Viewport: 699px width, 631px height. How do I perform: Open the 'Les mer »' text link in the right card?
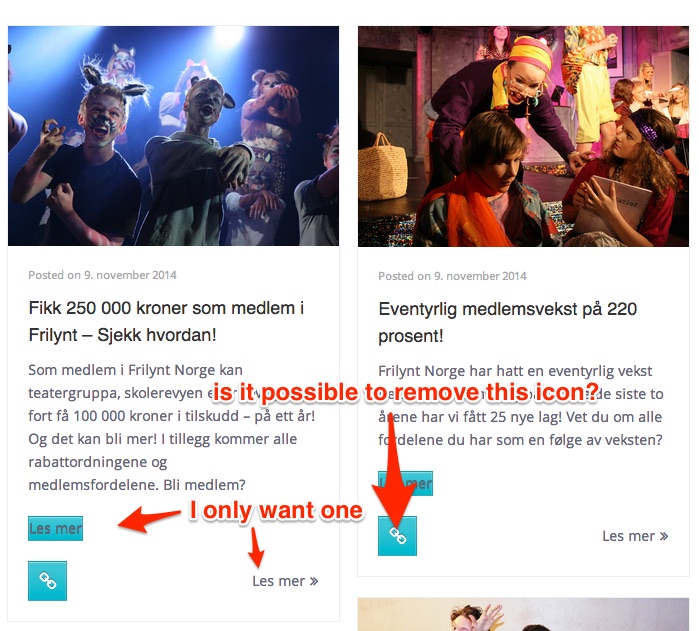point(635,536)
